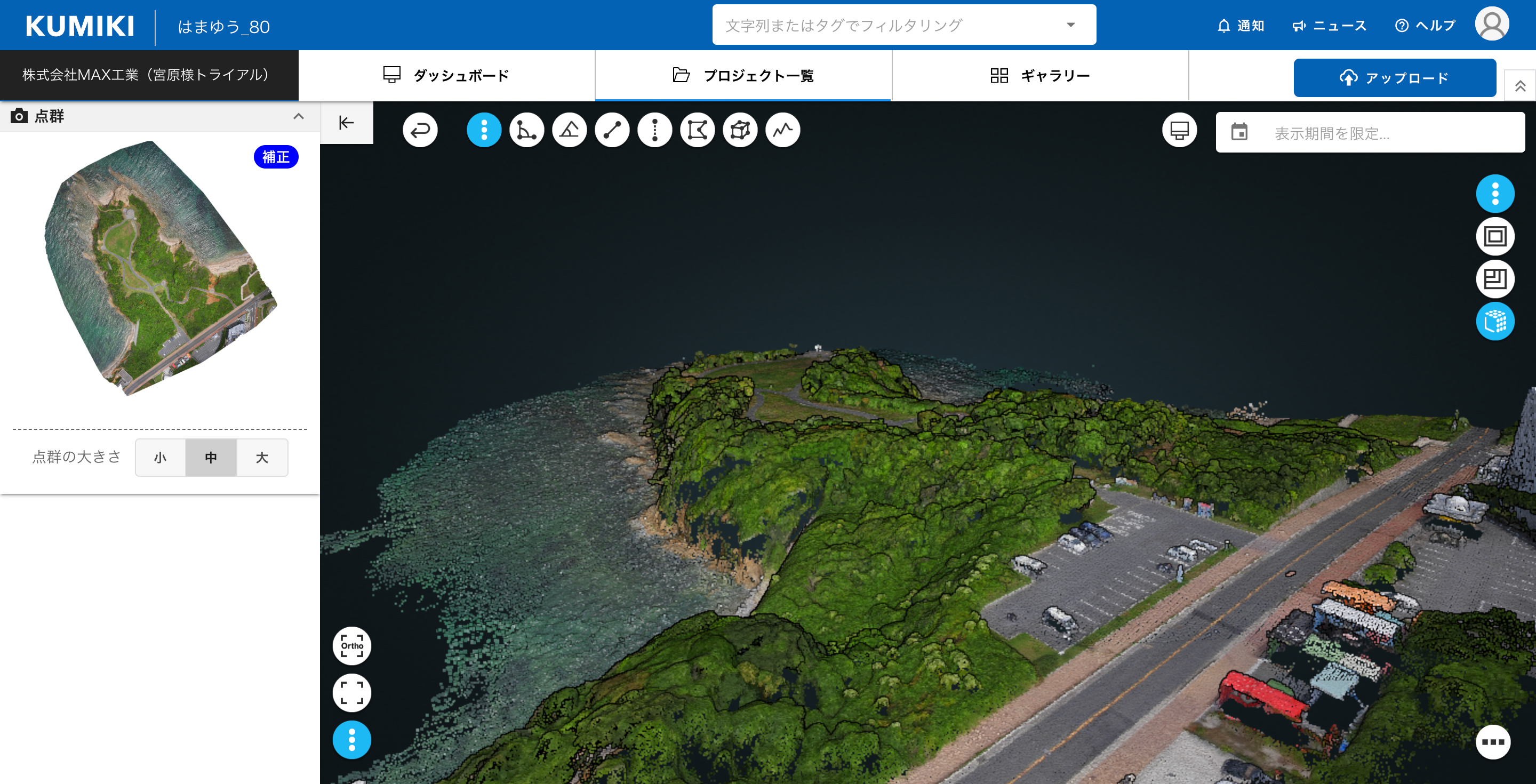The image size is (1536, 784).
Task: Collapse the 点群 panel
Action: click(x=298, y=116)
